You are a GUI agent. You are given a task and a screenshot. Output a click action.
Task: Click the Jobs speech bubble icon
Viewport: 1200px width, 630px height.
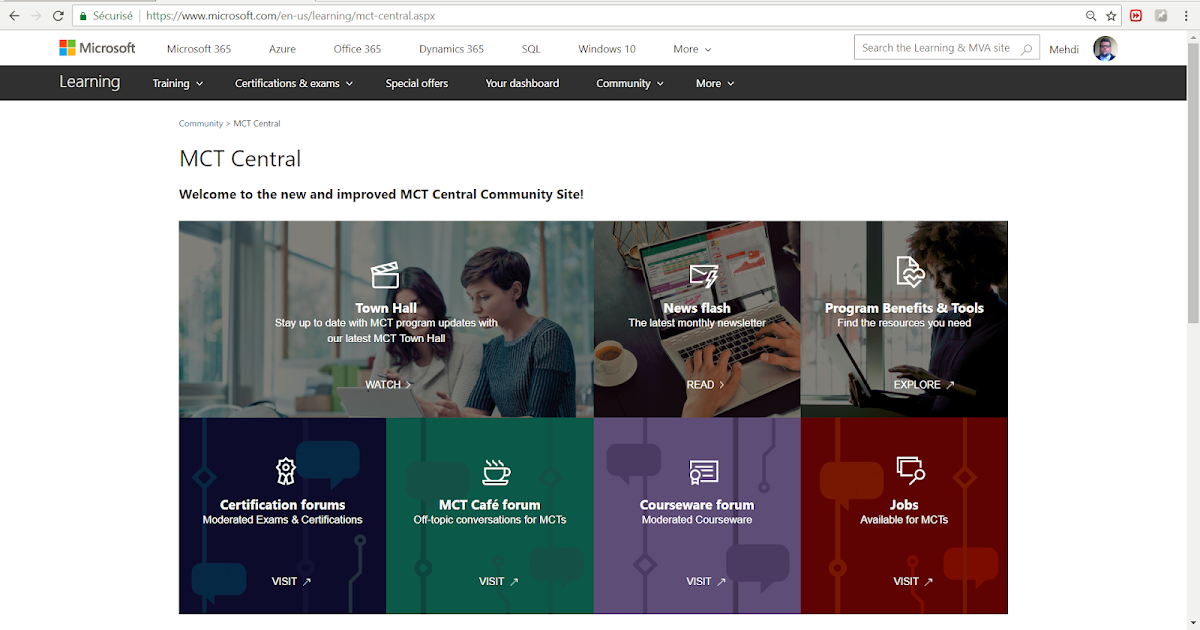pos(908,470)
